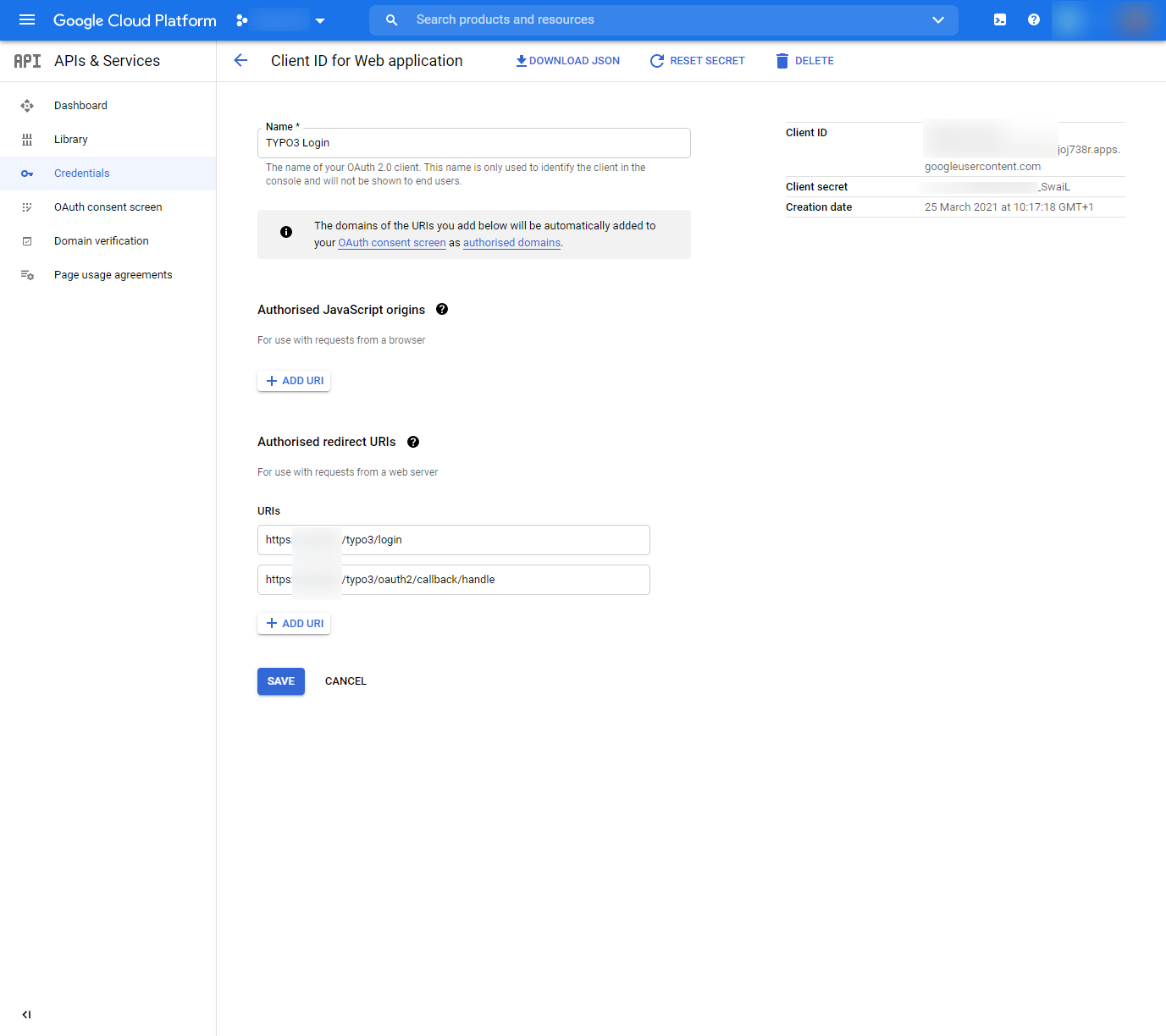Add URI under JavaScript origins
1166x1036 pixels.
pyautogui.click(x=294, y=381)
